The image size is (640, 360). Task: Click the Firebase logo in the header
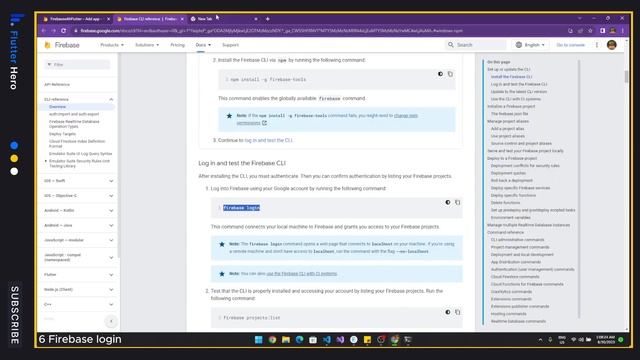tap(62, 45)
